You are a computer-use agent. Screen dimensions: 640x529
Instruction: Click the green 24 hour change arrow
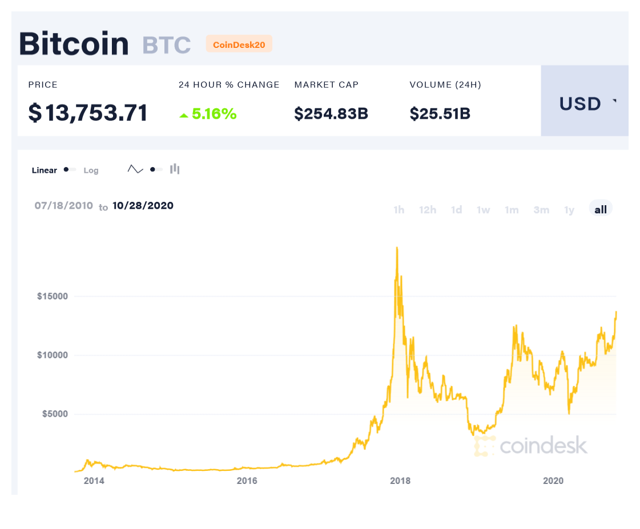tap(184, 116)
